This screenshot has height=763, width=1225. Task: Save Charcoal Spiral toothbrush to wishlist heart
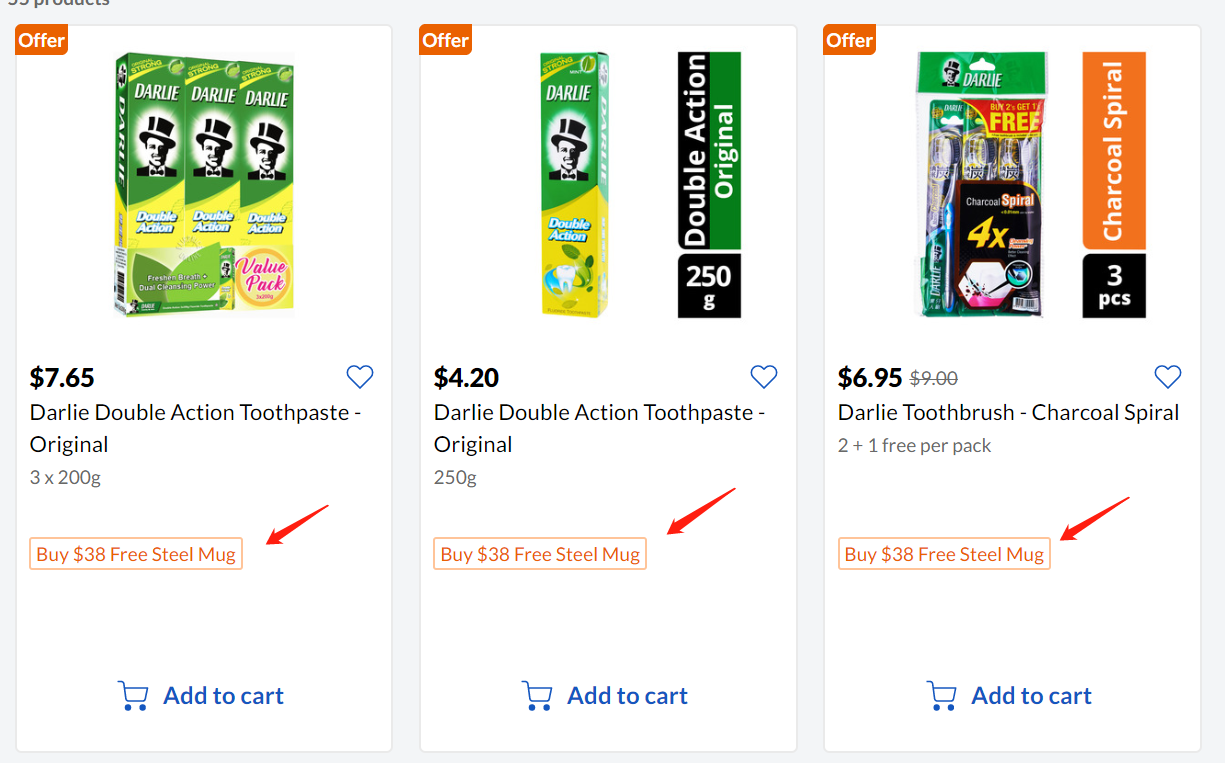(x=1168, y=377)
